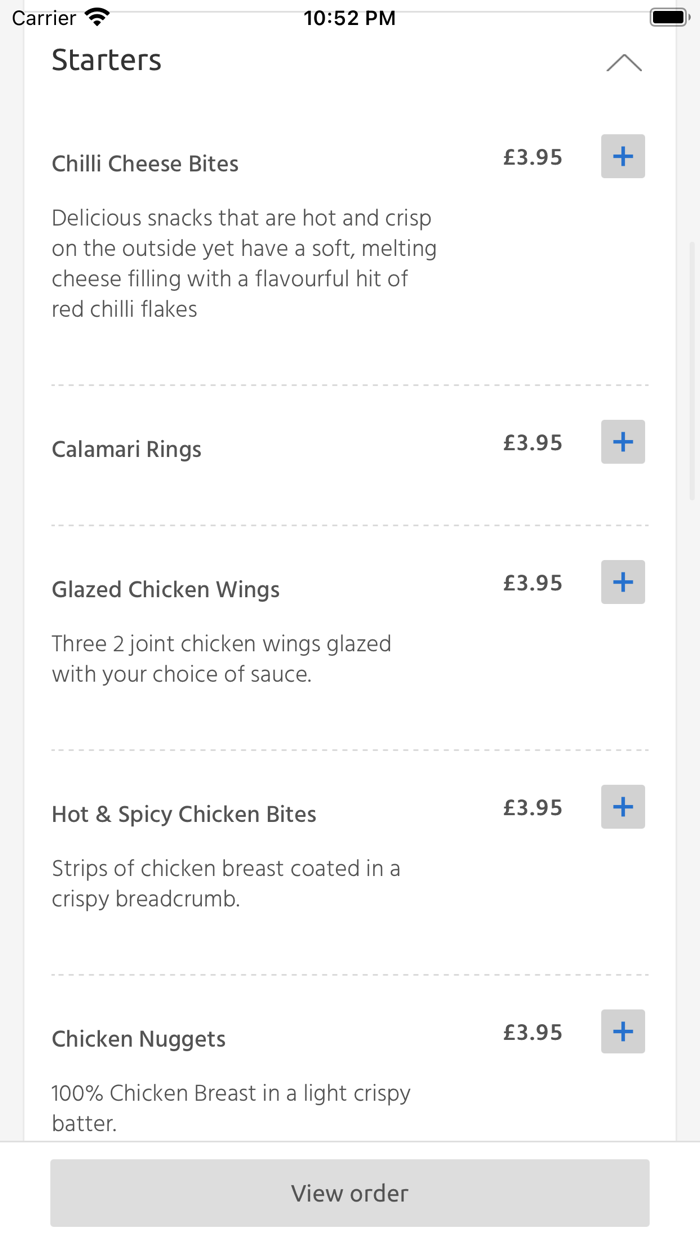The height and width of the screenshot is (1244, 700).
Task: Tap the Hot & Spicy Chicken Bites title
Action: pyautogui.click(x=184, y=815)
